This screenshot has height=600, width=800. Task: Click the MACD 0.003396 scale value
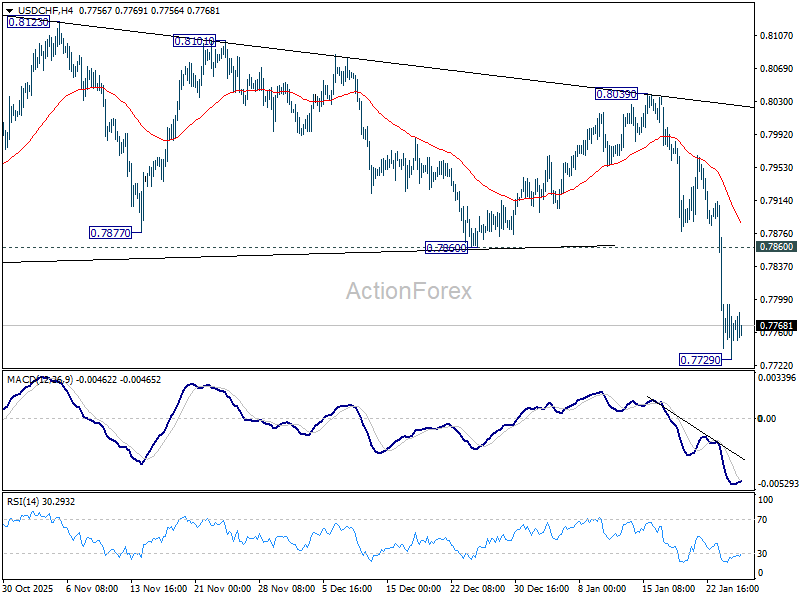pos(777,378)
